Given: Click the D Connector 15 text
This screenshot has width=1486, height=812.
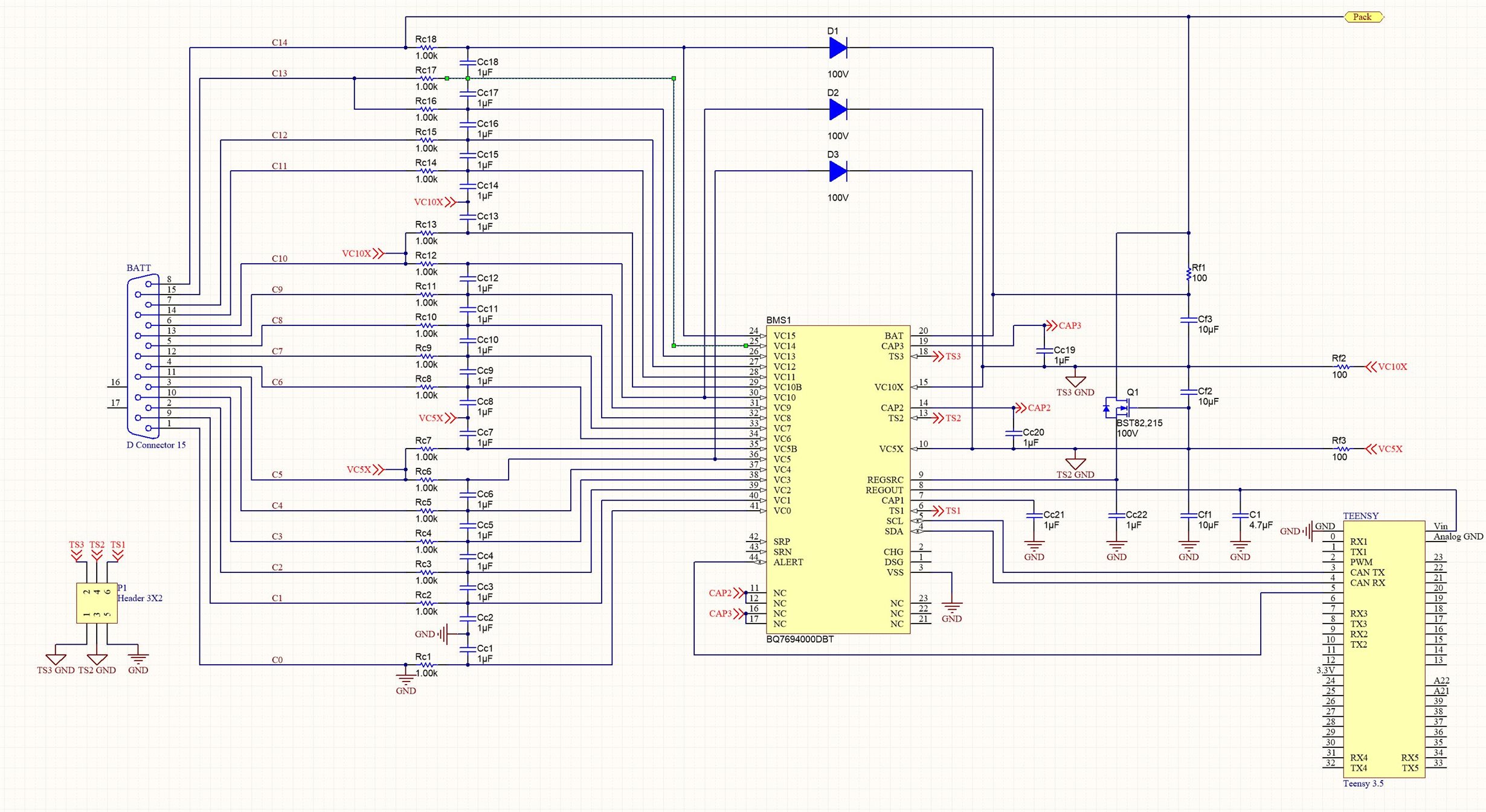Looking at the screenshot, I should (156, 445).
